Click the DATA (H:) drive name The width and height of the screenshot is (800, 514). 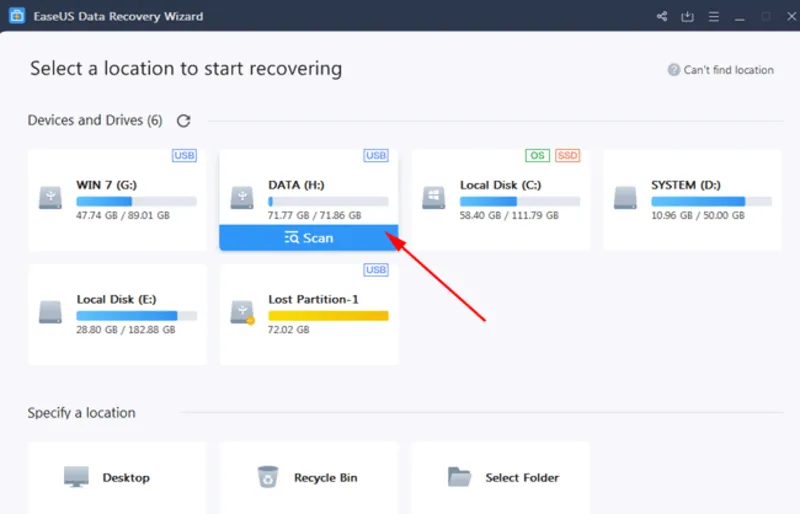(296, 185)
